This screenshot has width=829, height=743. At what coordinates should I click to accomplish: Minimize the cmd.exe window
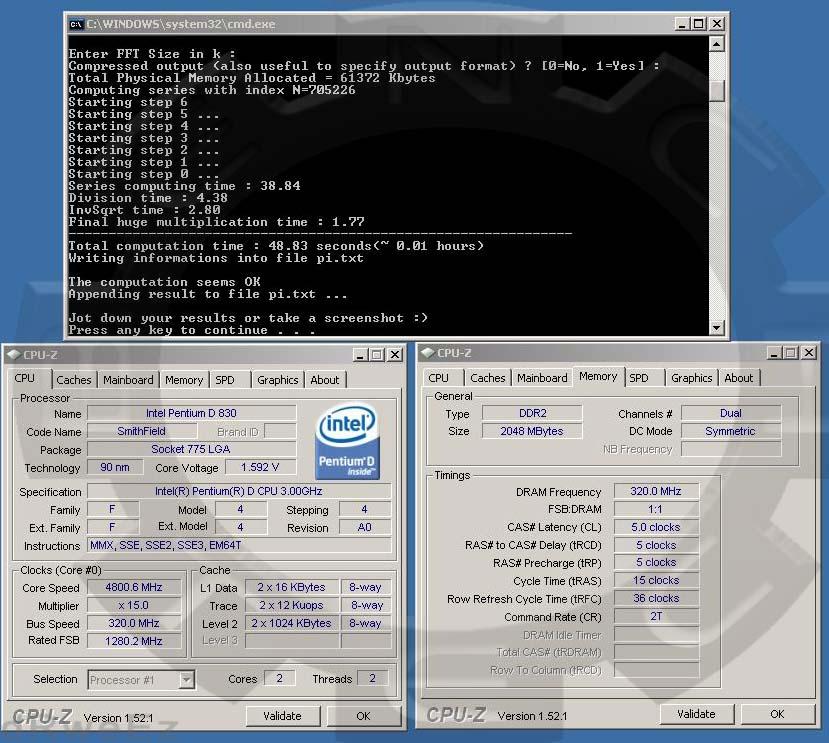coord(682,24)
